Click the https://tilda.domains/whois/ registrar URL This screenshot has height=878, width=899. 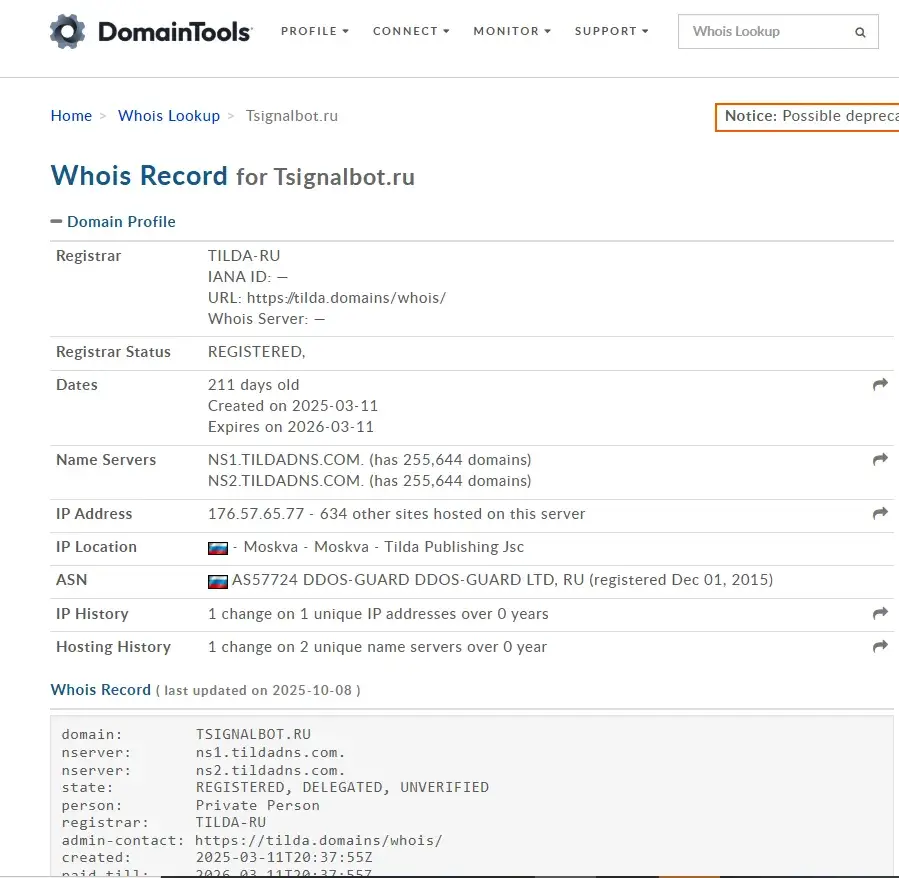[346, 298]
